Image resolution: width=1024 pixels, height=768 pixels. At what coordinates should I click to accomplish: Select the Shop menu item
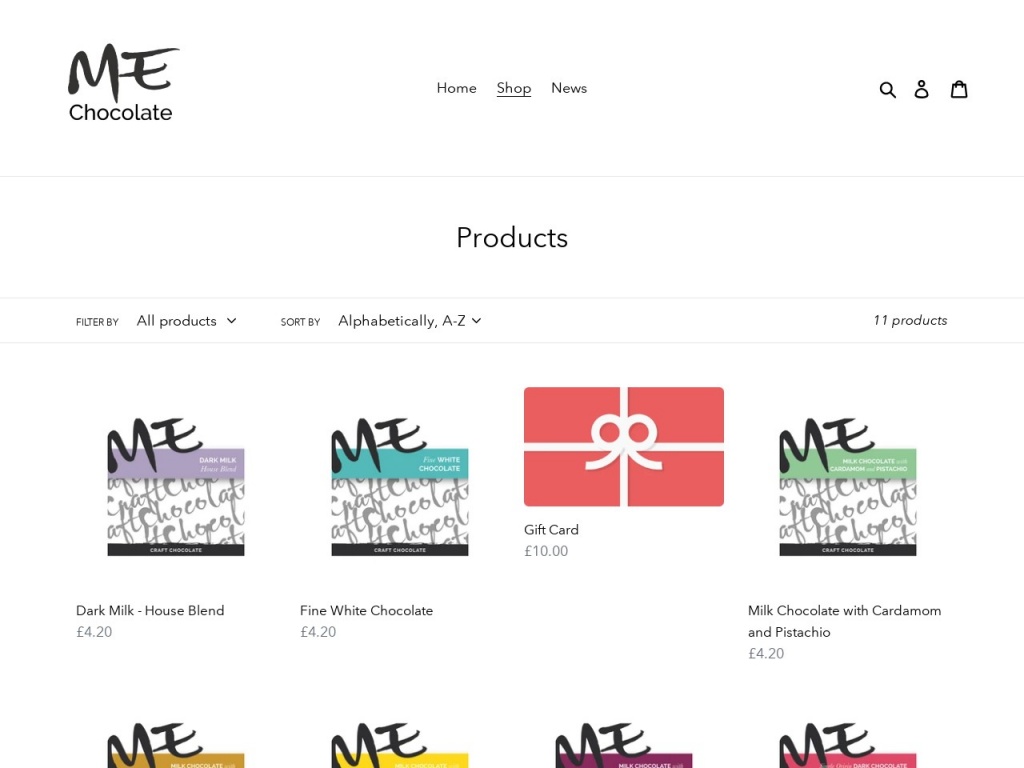pyautogui.click(x=514, y=88)
